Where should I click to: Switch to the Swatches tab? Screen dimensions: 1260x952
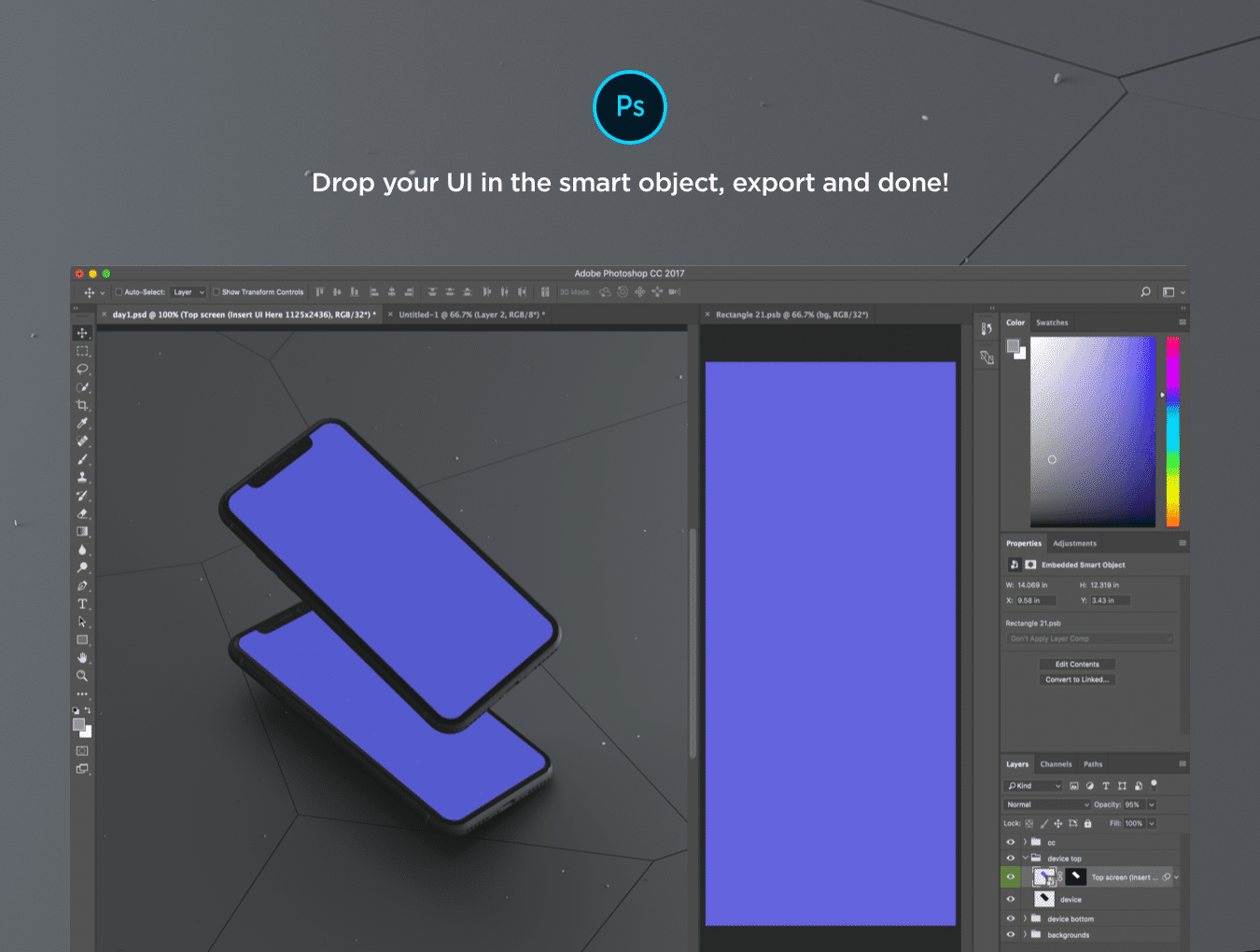pyautogui.click(x=1052, y=323)
